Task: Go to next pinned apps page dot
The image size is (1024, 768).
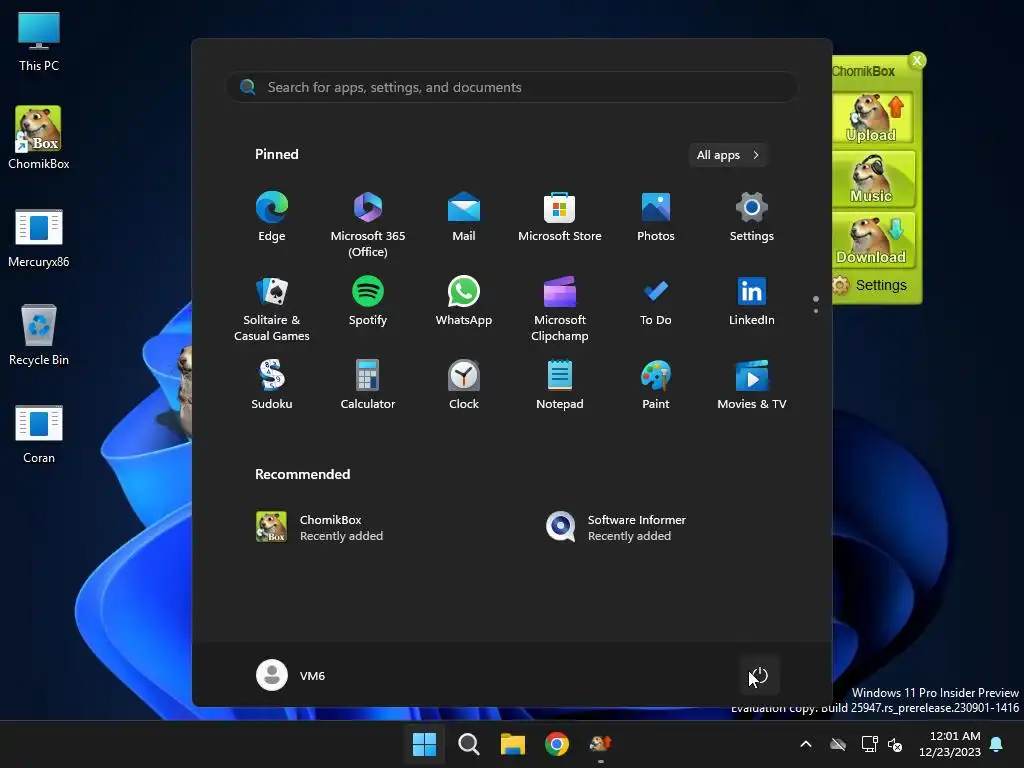Action: click(x=816, y=311)
